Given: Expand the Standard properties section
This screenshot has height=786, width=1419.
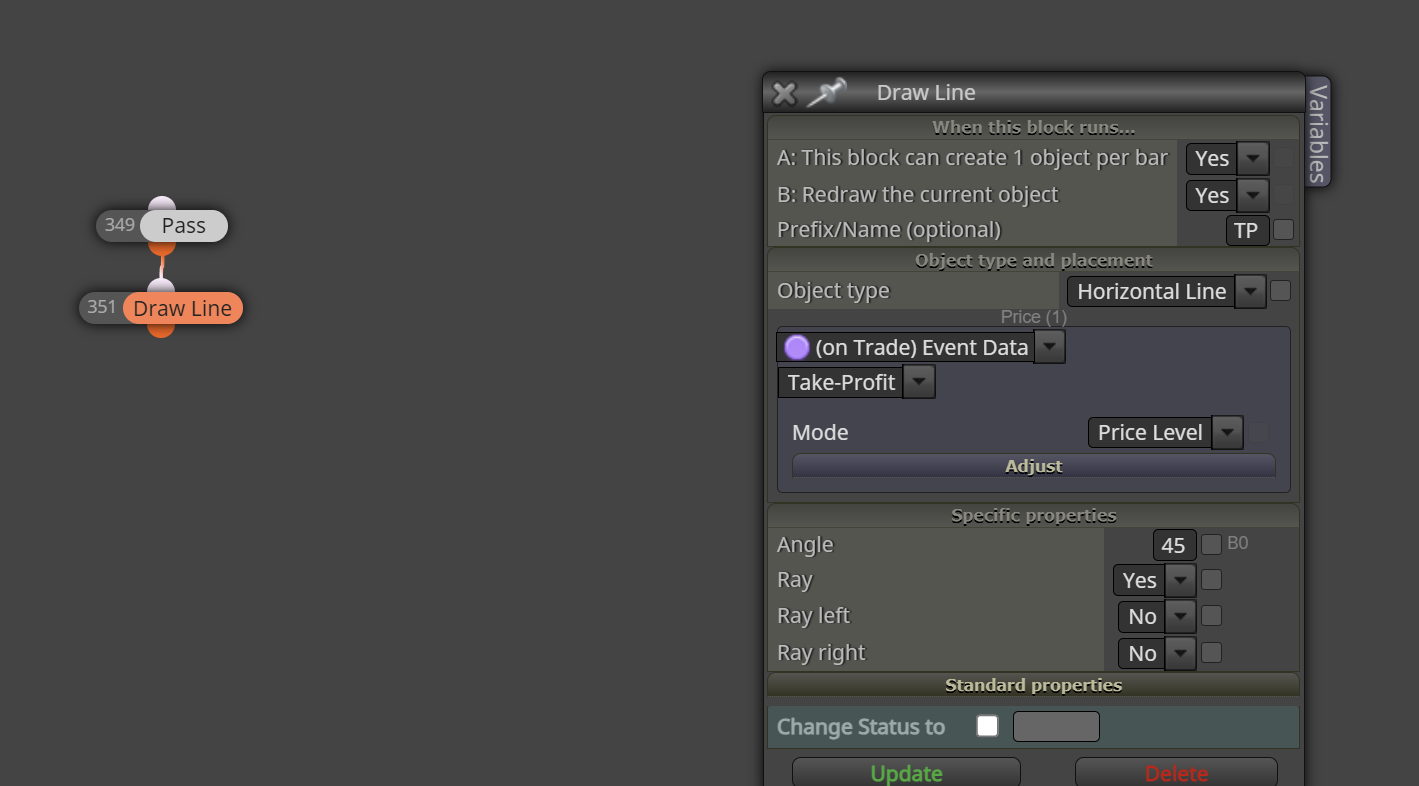Looking at the screenshot, I should coord(1033,685).
